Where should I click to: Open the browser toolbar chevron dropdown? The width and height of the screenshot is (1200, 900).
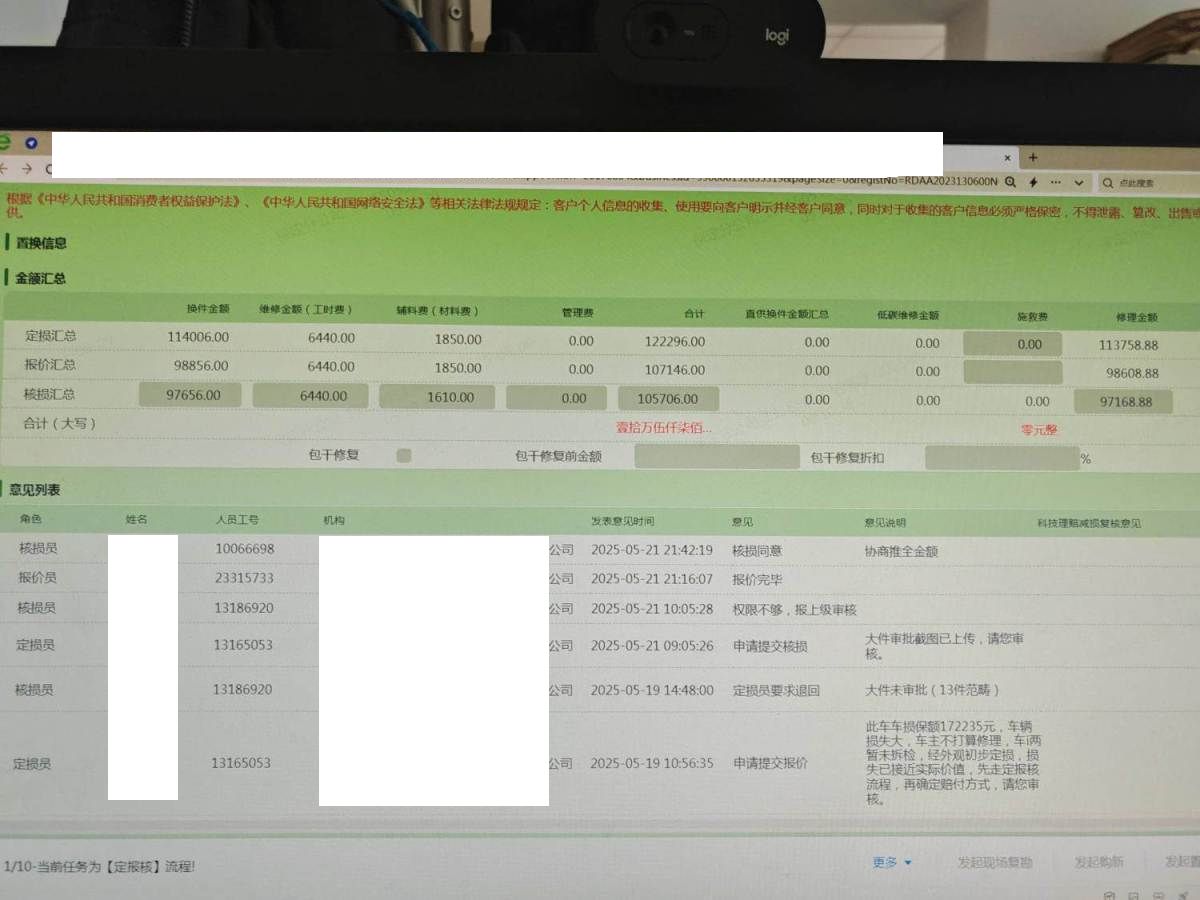point(1079,183)
